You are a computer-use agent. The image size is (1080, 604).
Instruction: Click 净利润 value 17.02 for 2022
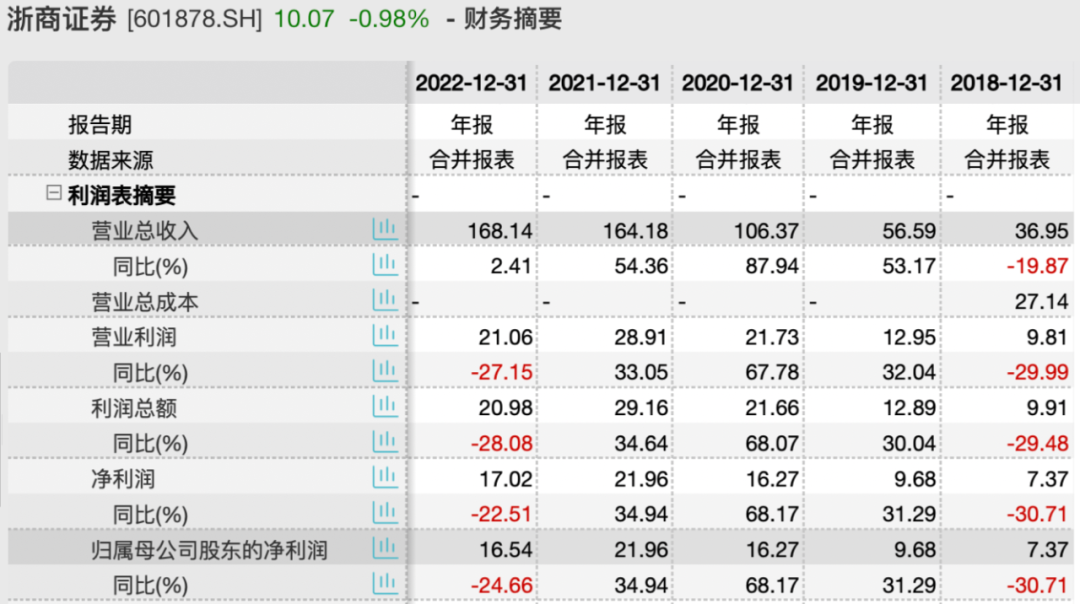(x=506, y=479)
